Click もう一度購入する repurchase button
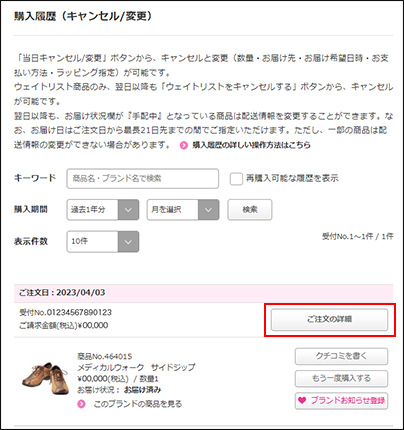The width and height of the screenshot is (404, 430). pyautogui.click(x=341, y=378)
